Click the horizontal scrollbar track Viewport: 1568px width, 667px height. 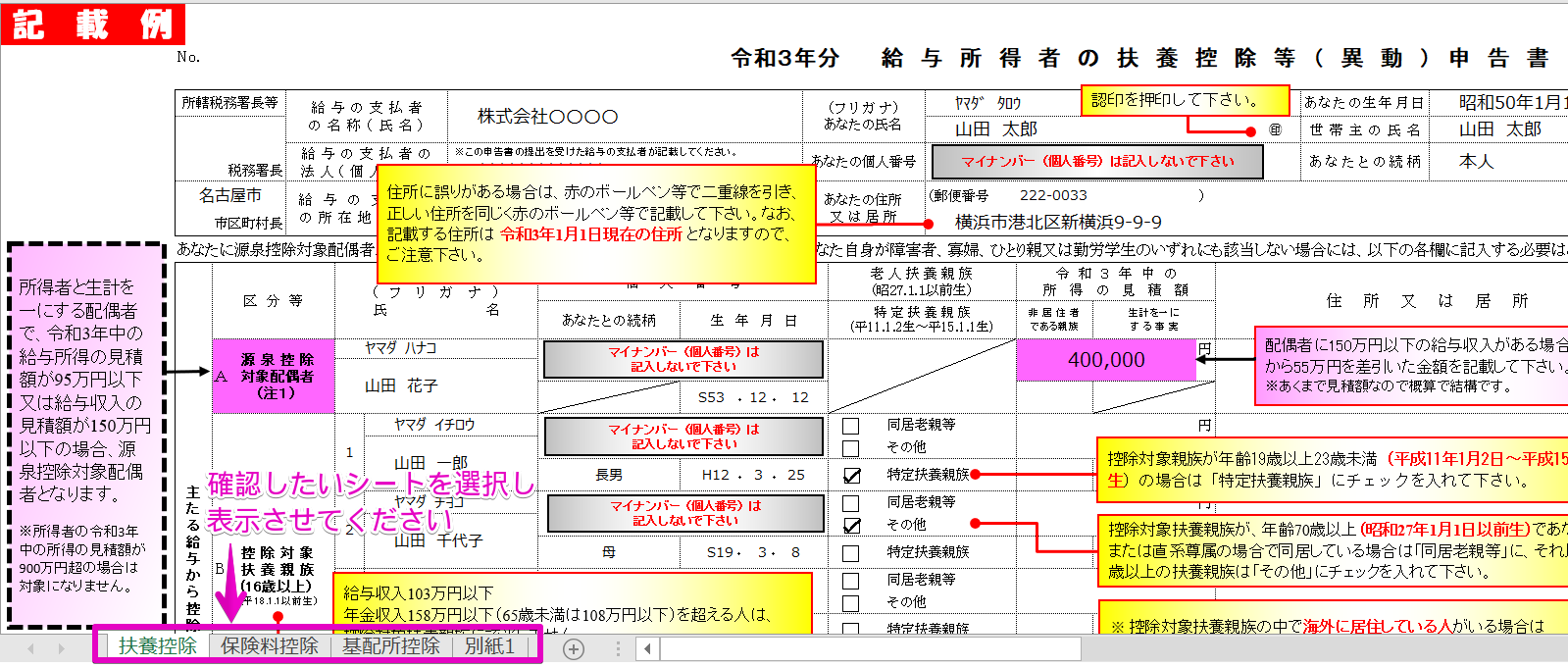tap(871, 648)
